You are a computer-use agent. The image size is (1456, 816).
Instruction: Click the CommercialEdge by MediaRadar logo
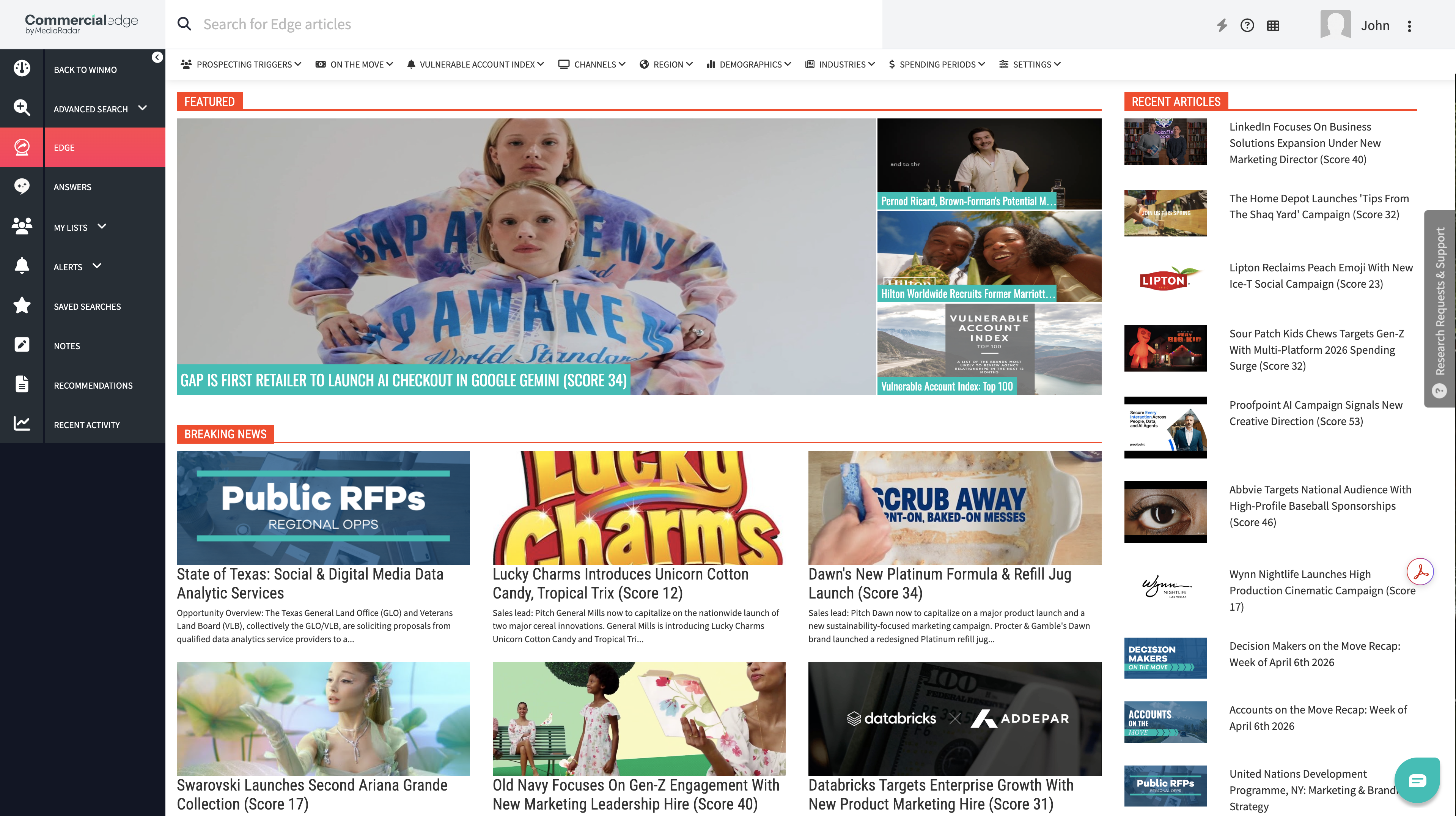point(81,24)
